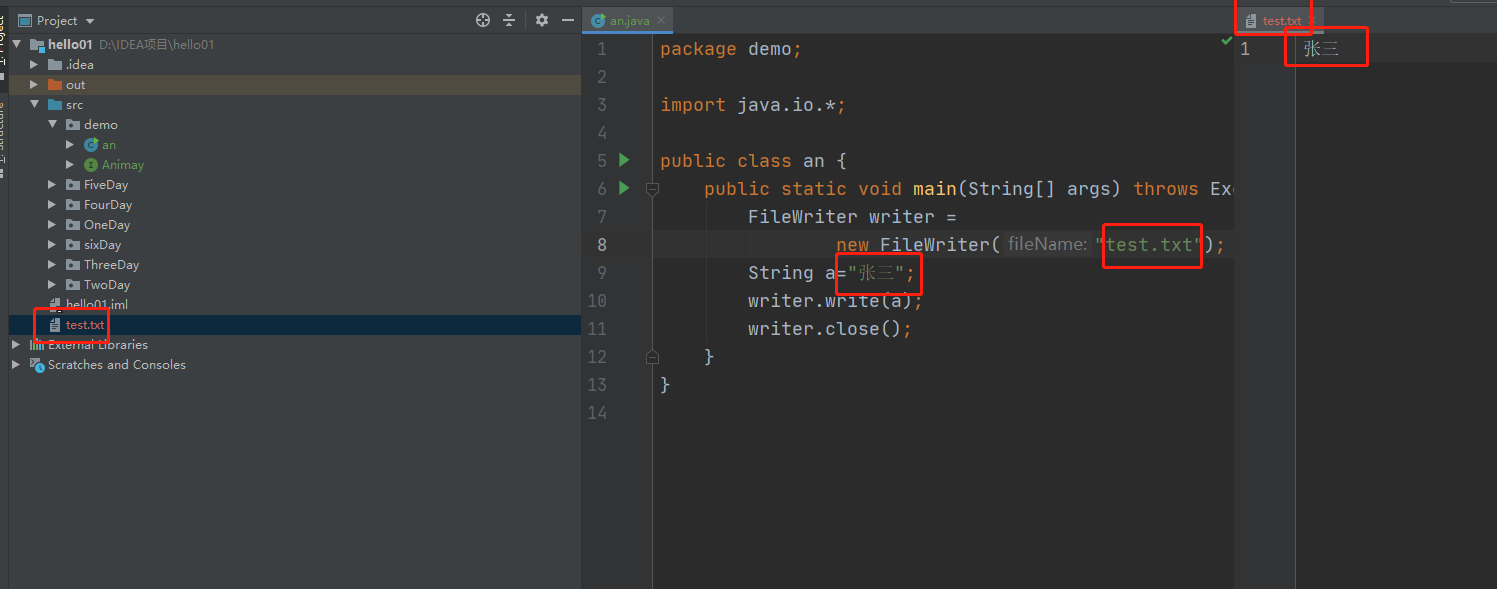Click 'String' type on line 9
Image resolution: width=1497 pixels, height=589 pixels.
coord(781,273)
